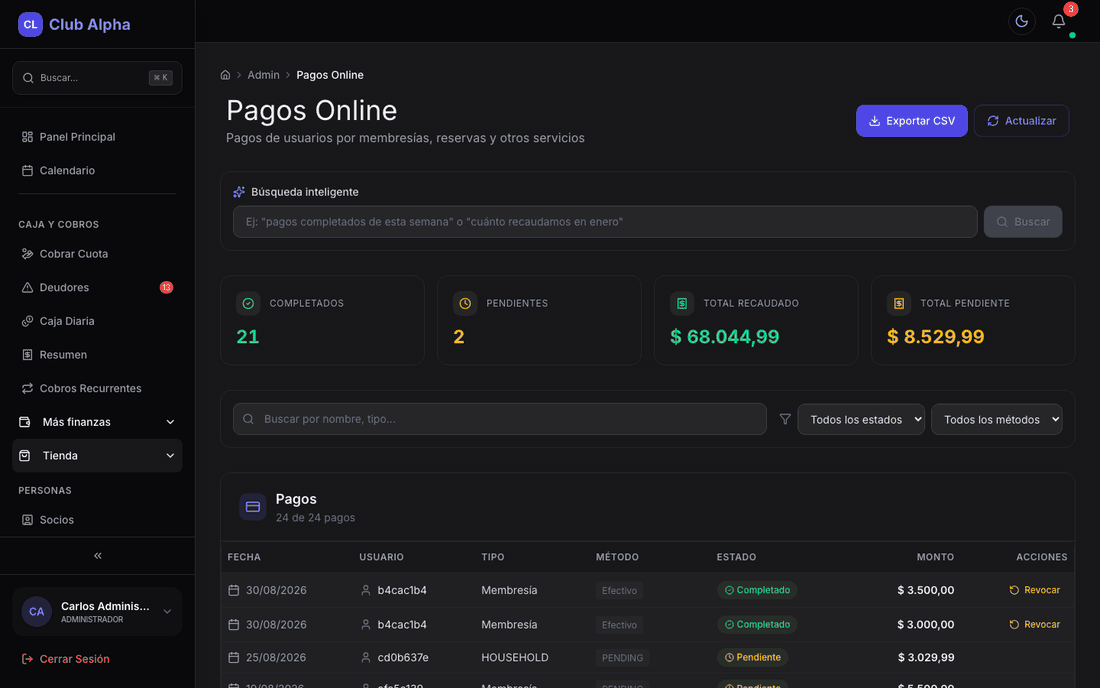The width and height of the screenshot is (1100, 688).
Task: Click the Panel Principal grid icon
Action: coord(27,137)
